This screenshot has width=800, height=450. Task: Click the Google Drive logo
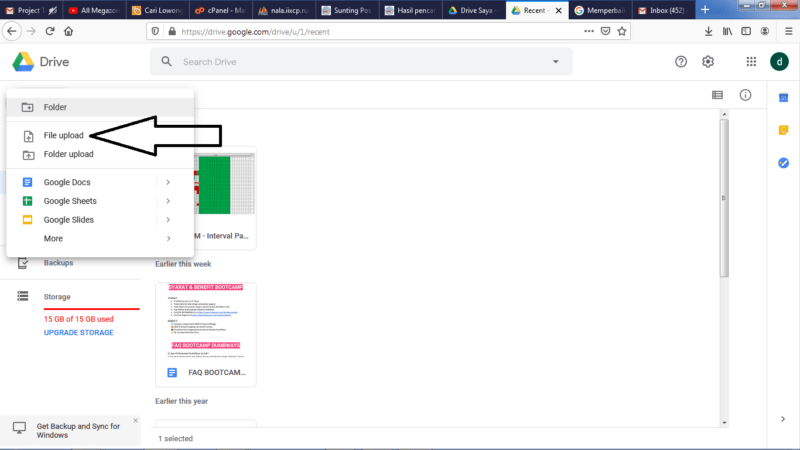pos(23,62)
